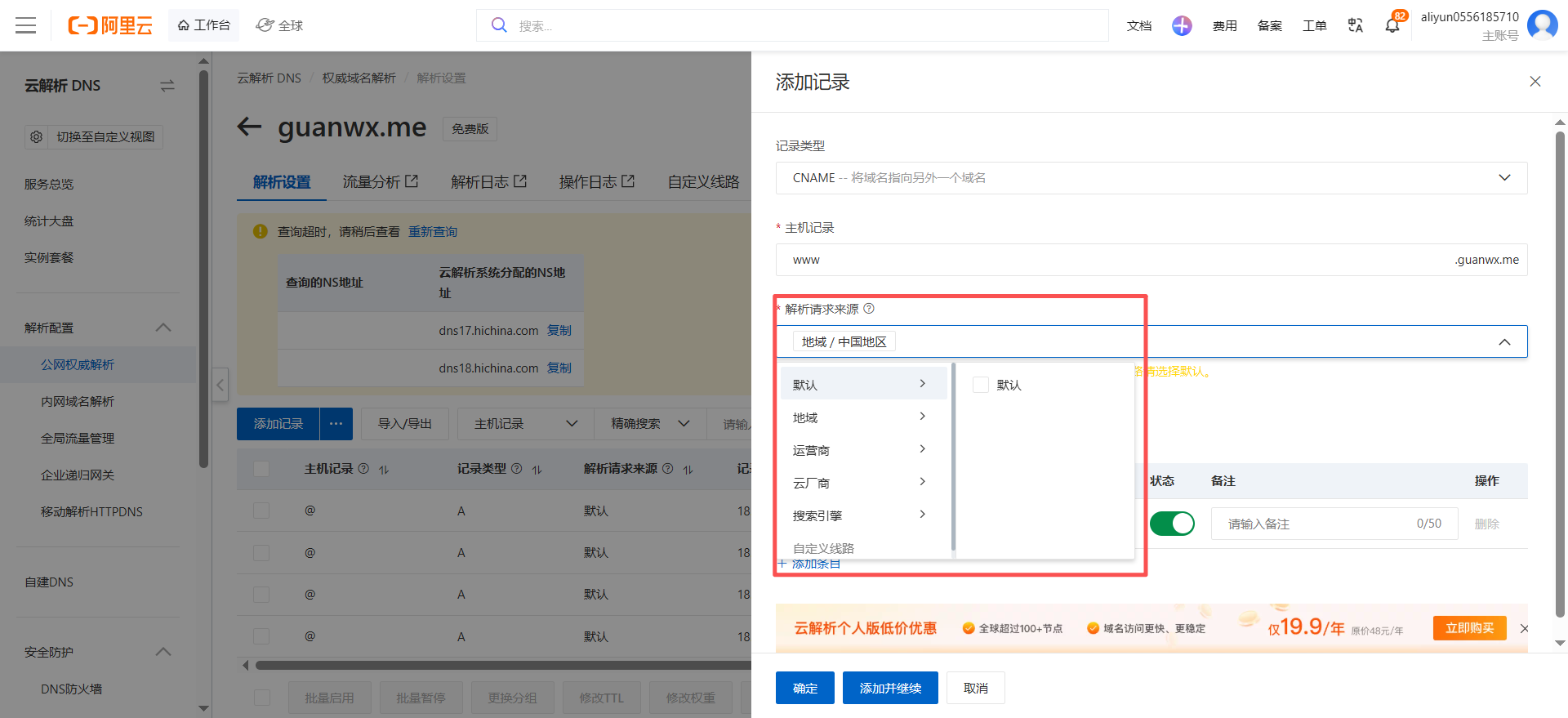Collapse the 解析请求来源 selector
The height and width of the screenshot is (718, 1568).
pyautogui.click(x=1504, y=342)
